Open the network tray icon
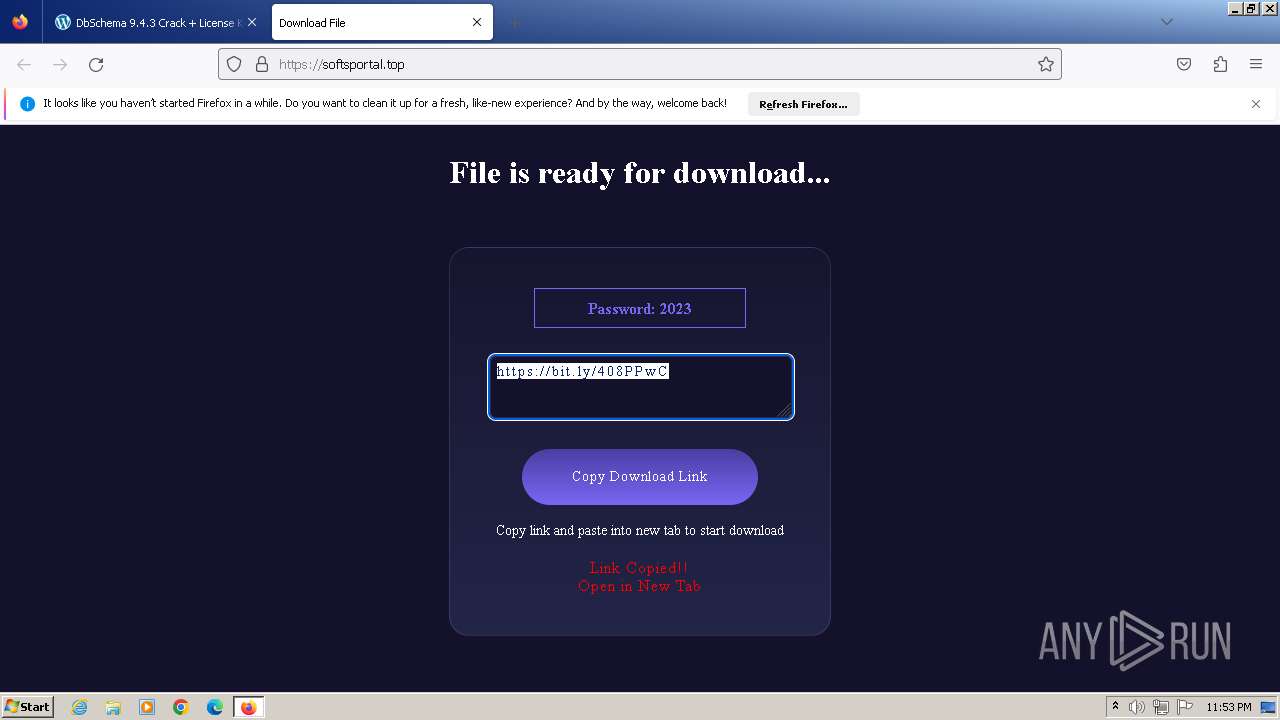This screenshot has width=1280, height=720. [x=1160, y=707]
